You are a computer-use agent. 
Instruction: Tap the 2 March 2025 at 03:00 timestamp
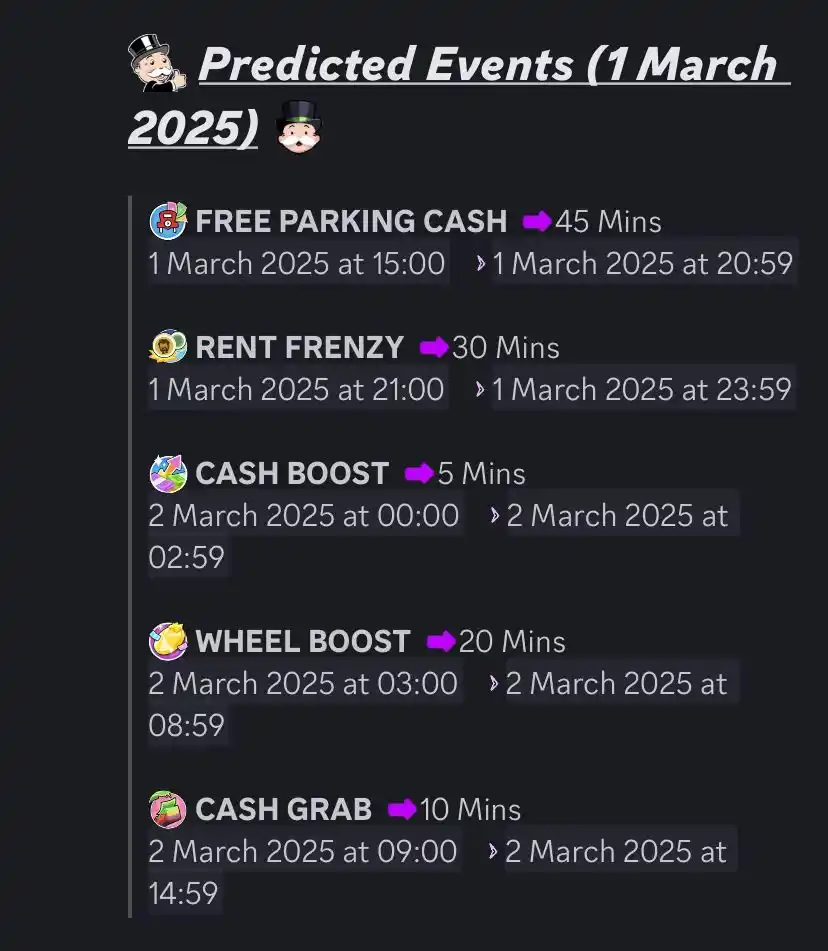303,684
